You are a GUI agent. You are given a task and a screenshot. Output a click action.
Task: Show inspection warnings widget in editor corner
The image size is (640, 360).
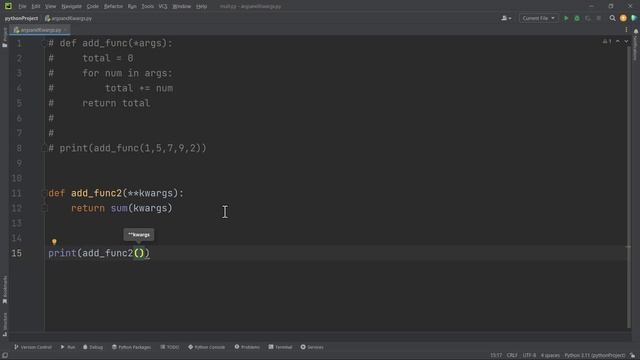607,42
